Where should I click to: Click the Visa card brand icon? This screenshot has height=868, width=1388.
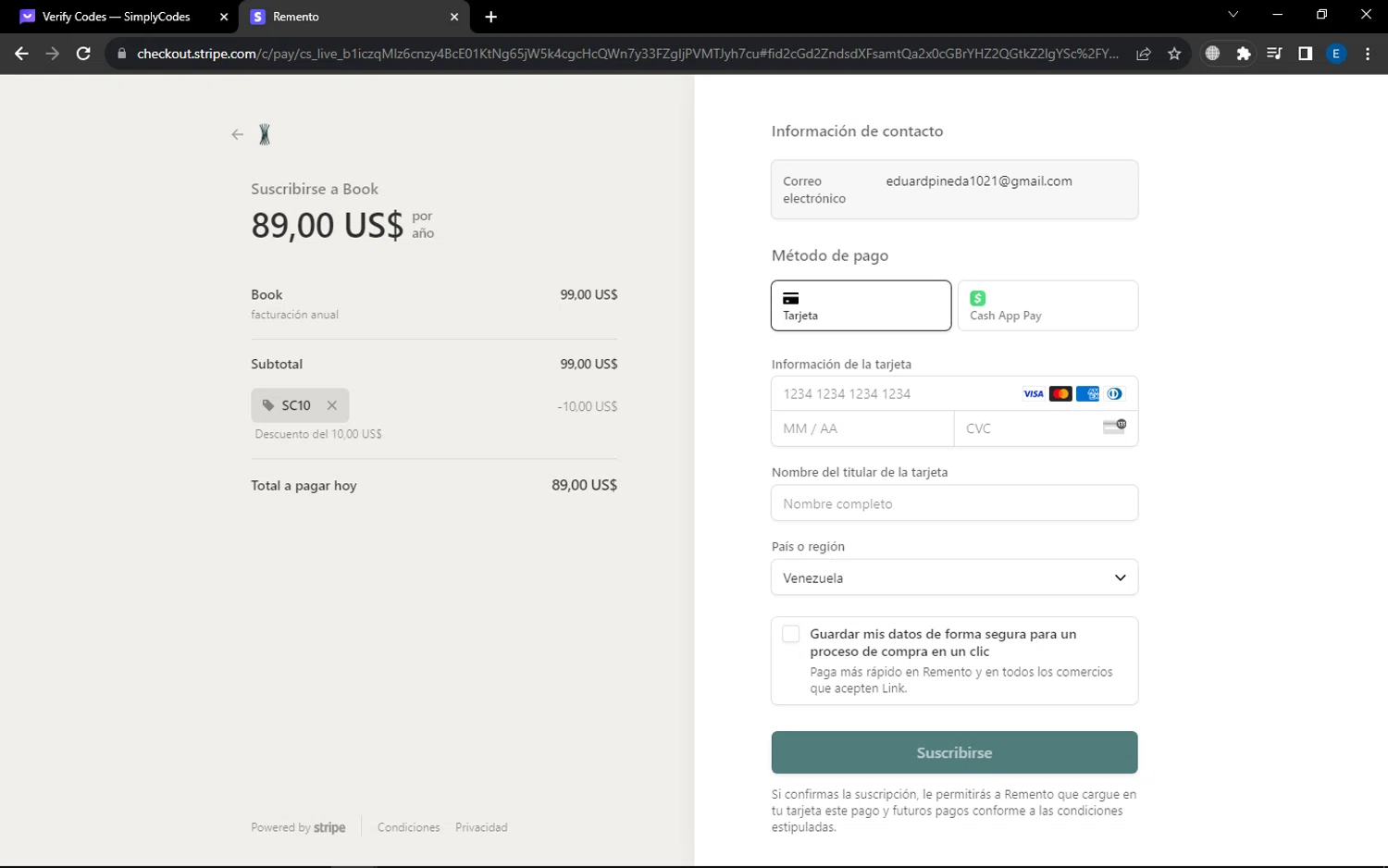(x=1034, y=393)
